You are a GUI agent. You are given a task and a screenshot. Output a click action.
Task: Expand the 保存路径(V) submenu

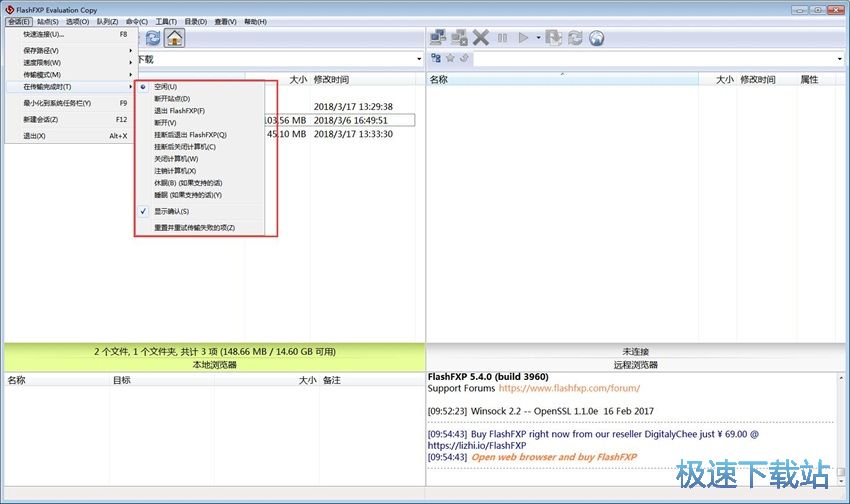(70, 50)
